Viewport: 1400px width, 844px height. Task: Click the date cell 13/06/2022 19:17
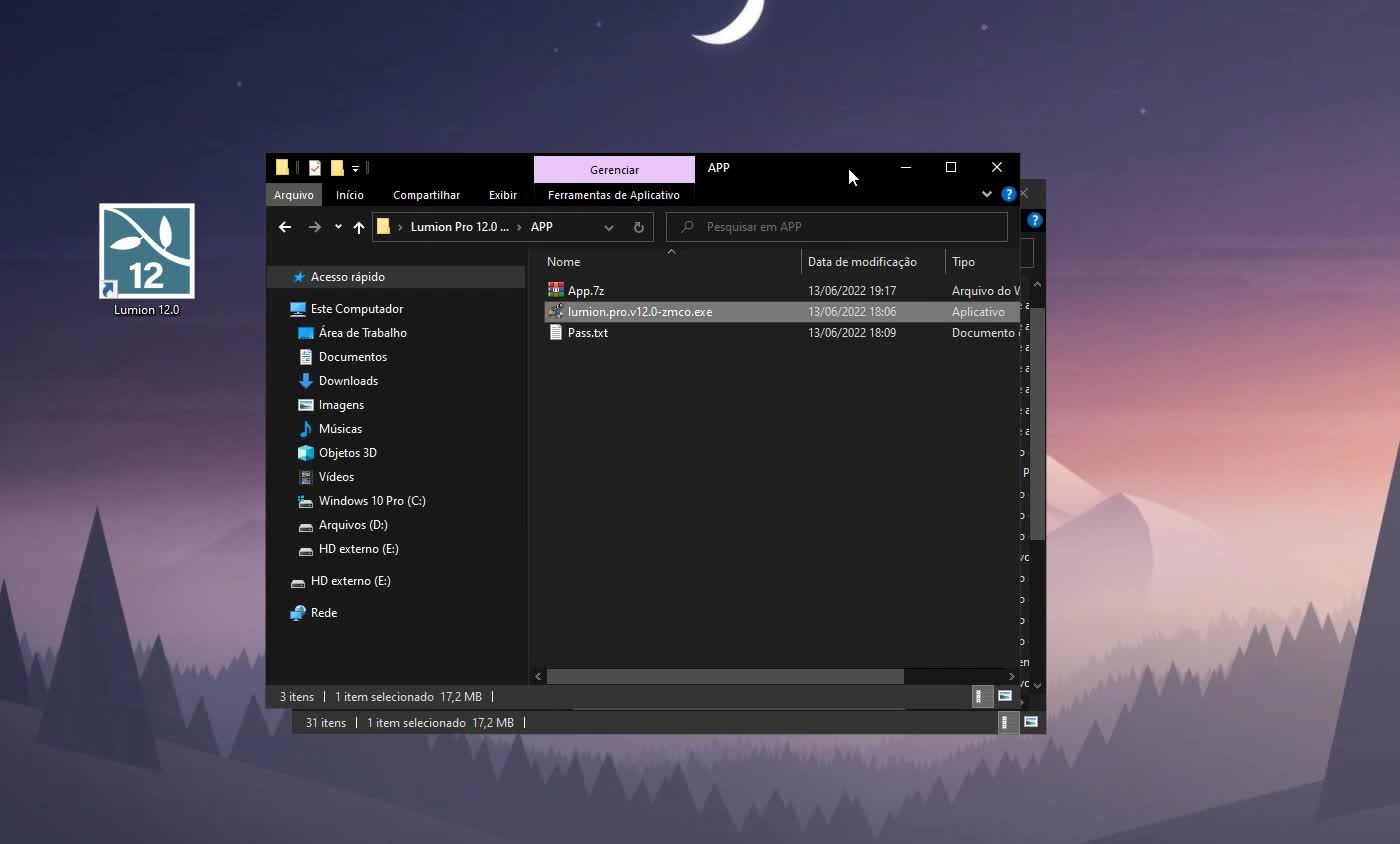click(852, 291)
